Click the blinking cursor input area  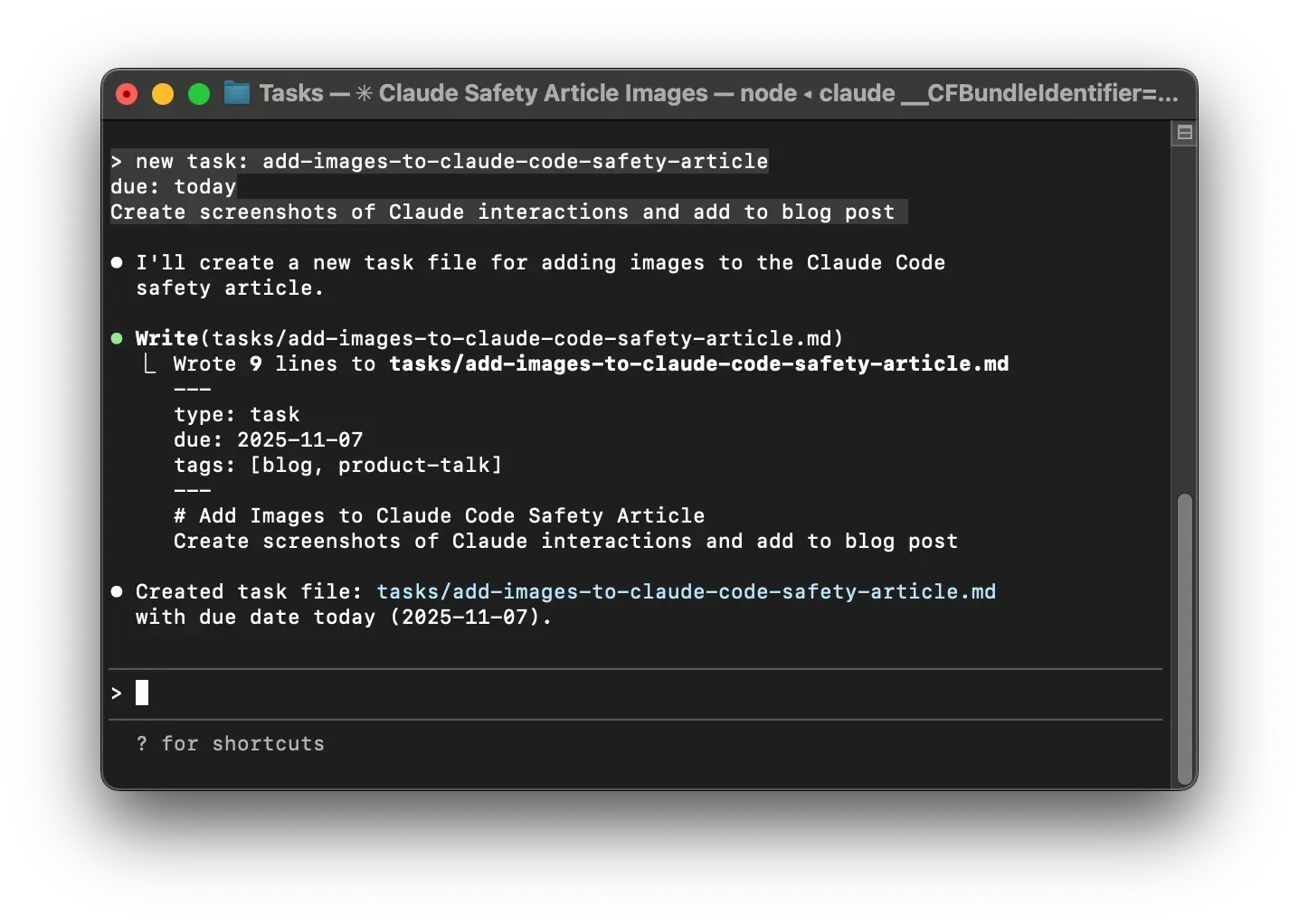142,693
